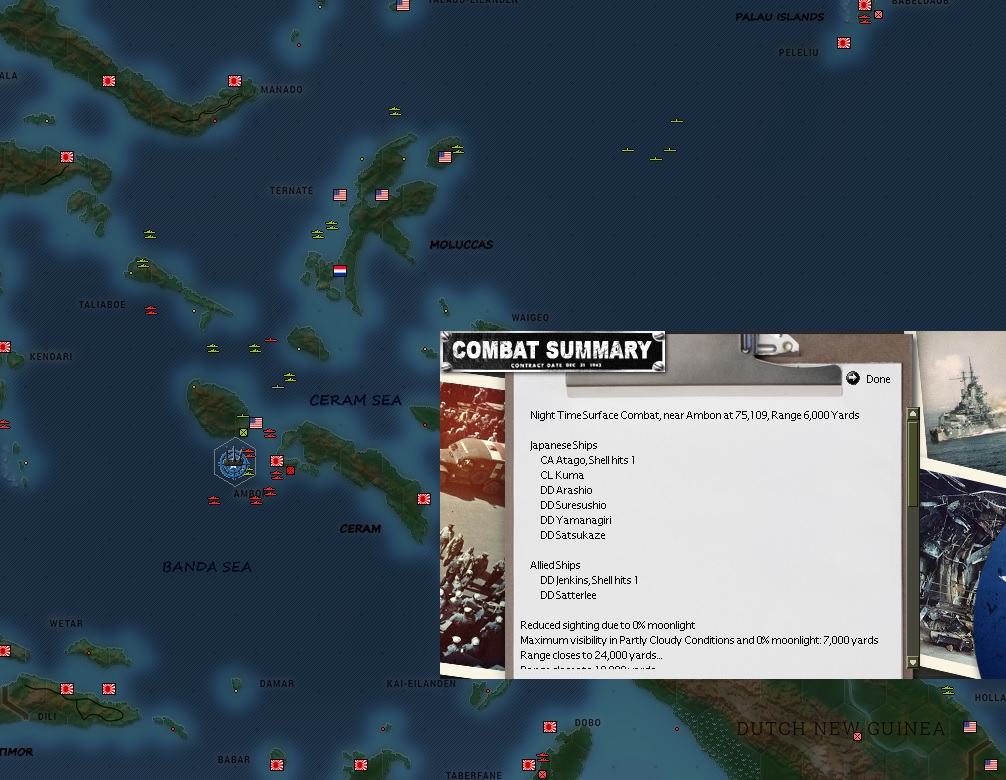The width and height of the screenshot is (1006, 780).
Task: Click the yellow ship icon north of Morotai
Action: click(x=395, y=112)
